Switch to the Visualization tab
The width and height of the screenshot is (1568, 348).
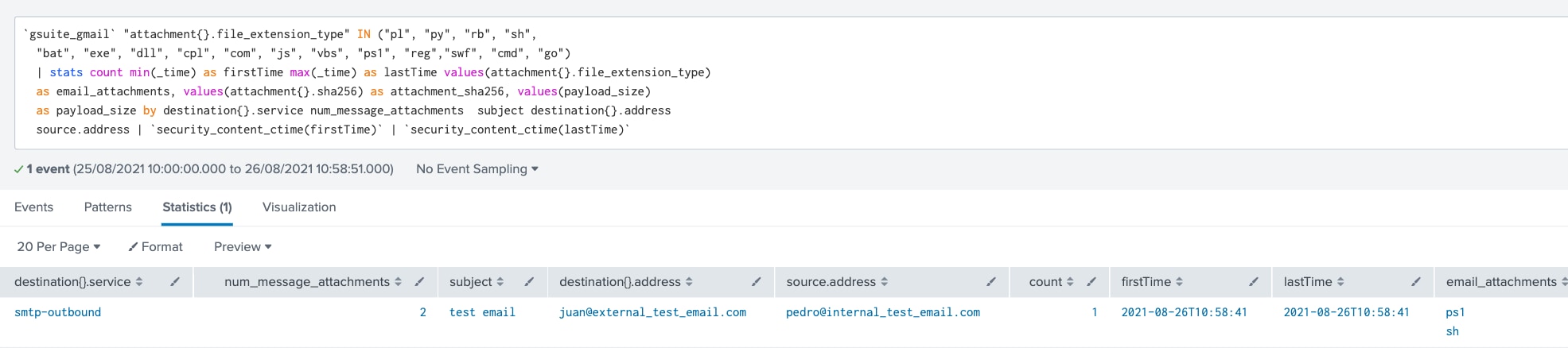299,207
